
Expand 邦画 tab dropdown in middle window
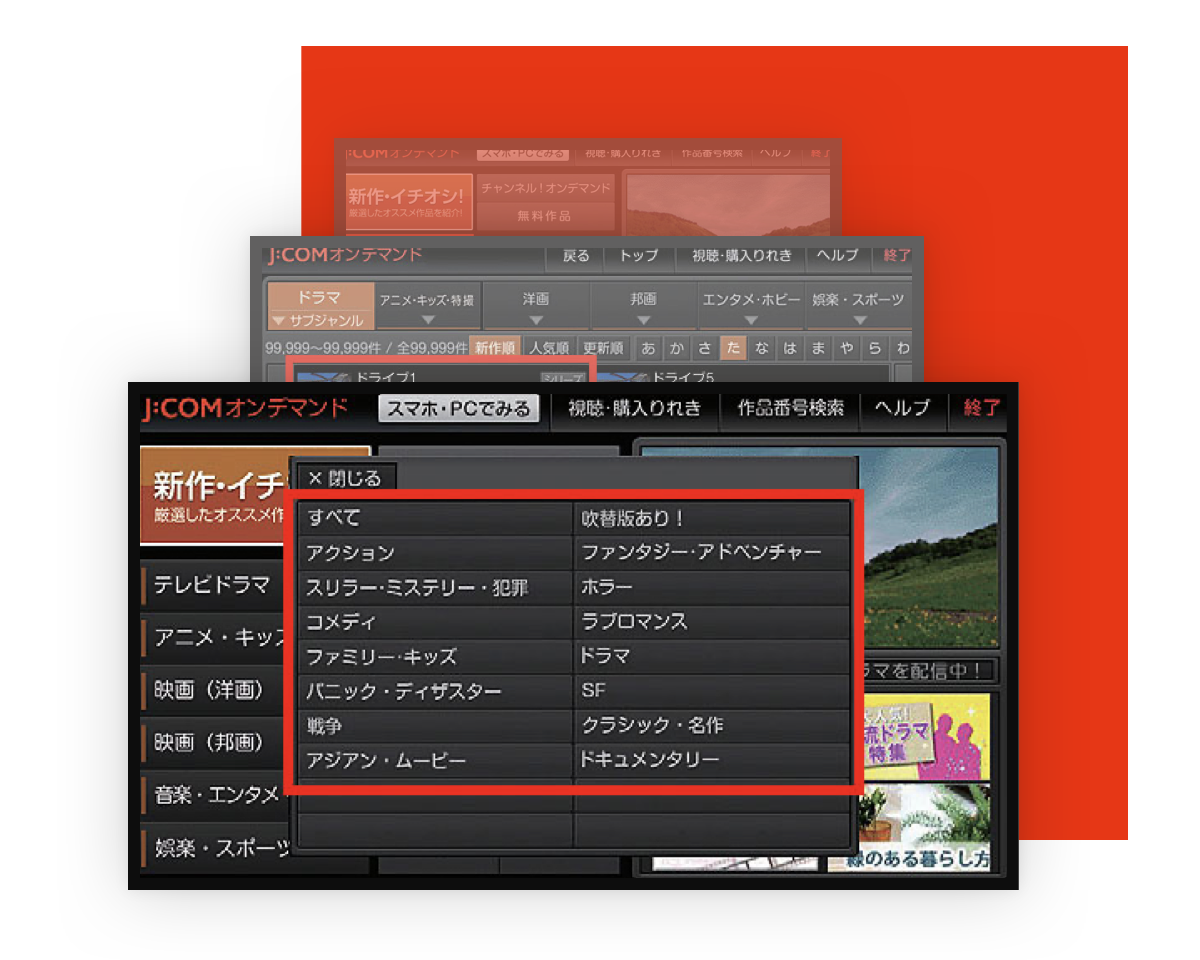point(643,307)
